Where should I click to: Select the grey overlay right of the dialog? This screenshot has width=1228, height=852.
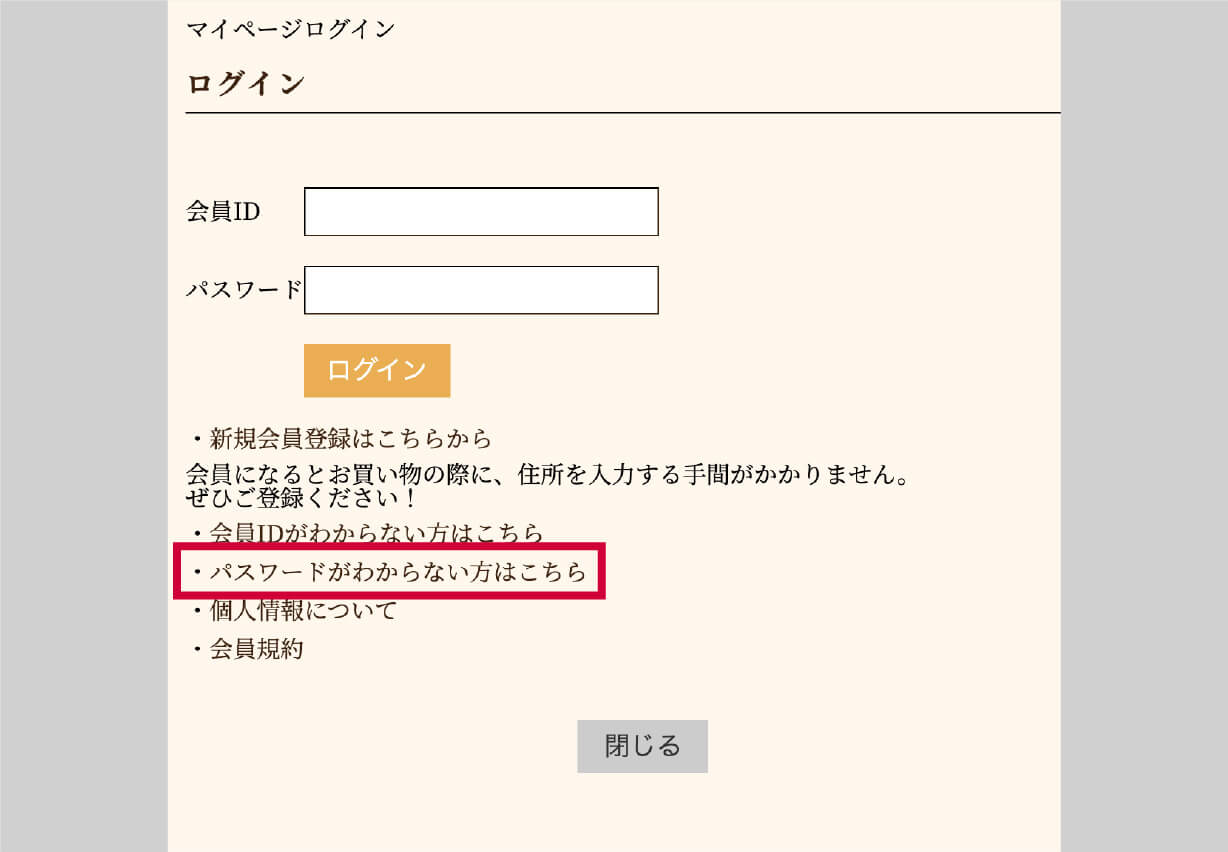[1144, 426]
